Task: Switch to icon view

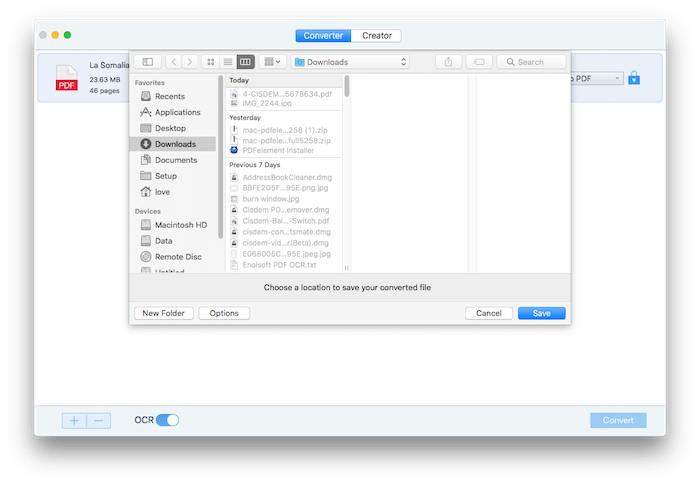Action: pos(210,62)
